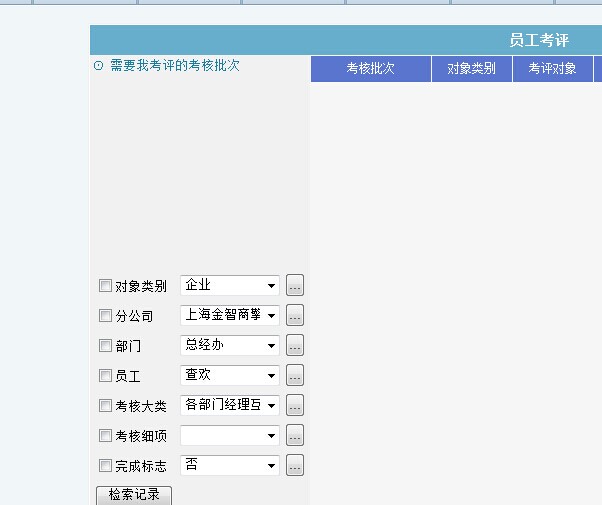The width and height of the screenshot is (602, 505).
Task: Click the 考核批次 column header
Action: [371, 69]
